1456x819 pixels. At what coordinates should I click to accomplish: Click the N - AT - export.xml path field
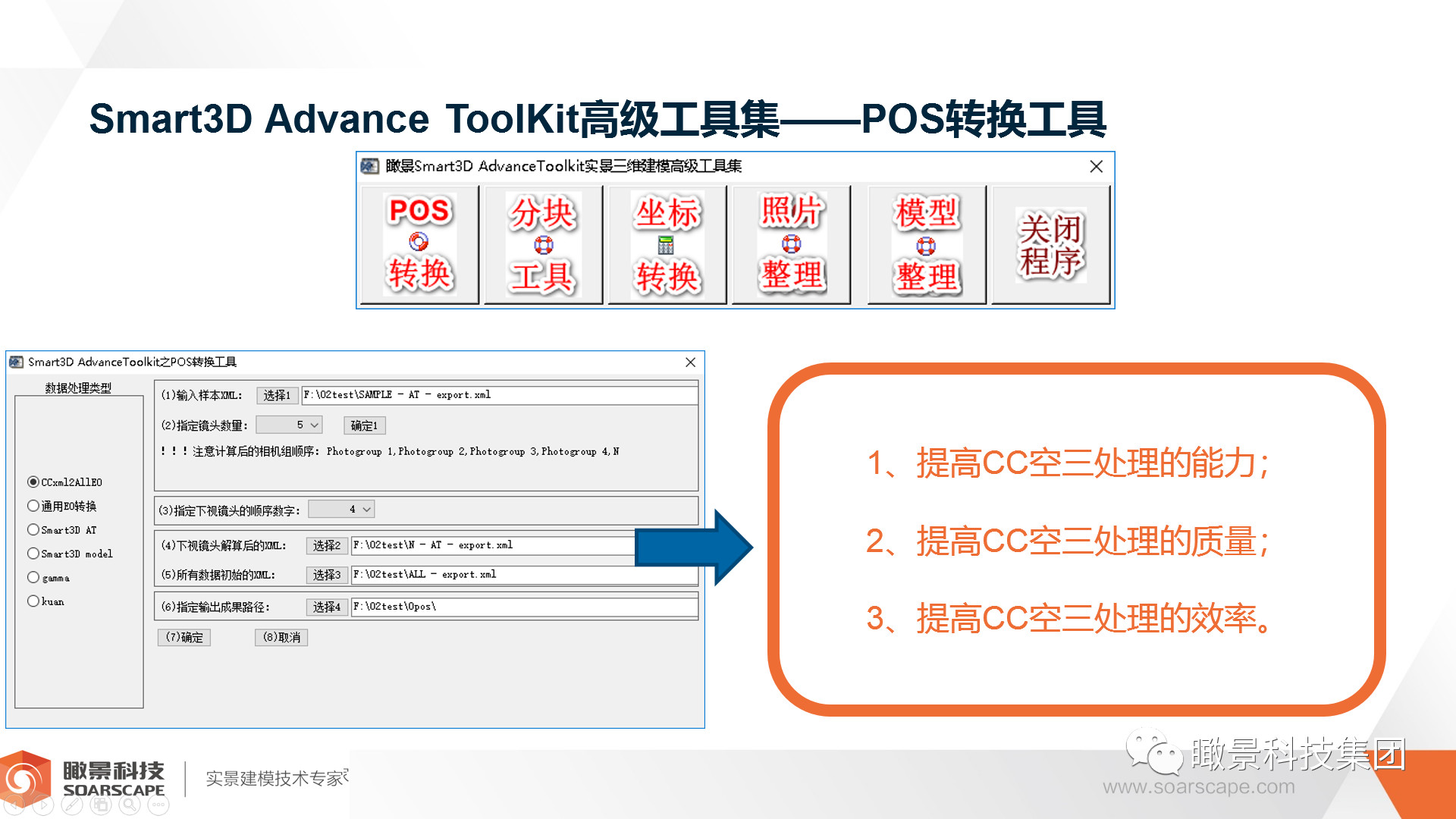tap(493, 545)
